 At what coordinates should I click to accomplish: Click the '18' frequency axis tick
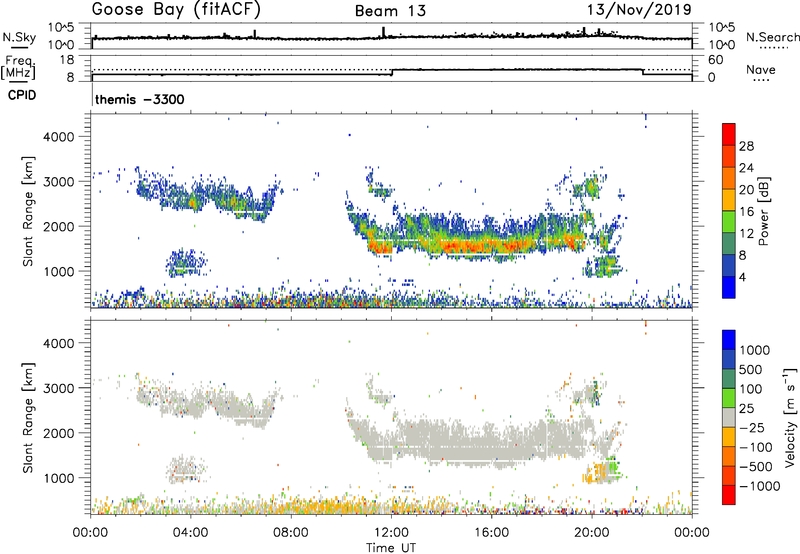(x=67, y=60)
